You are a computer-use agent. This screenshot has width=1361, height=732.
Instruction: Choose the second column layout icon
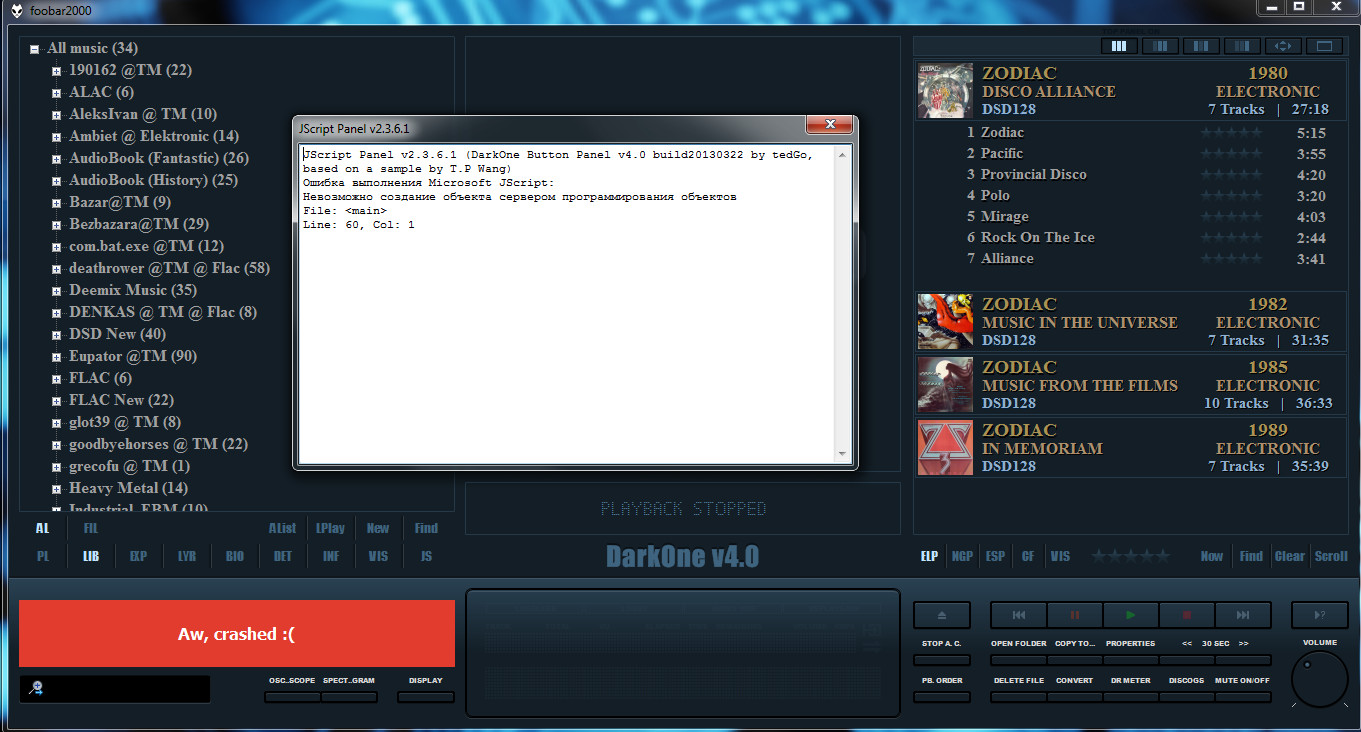[x=1160, y=46]
